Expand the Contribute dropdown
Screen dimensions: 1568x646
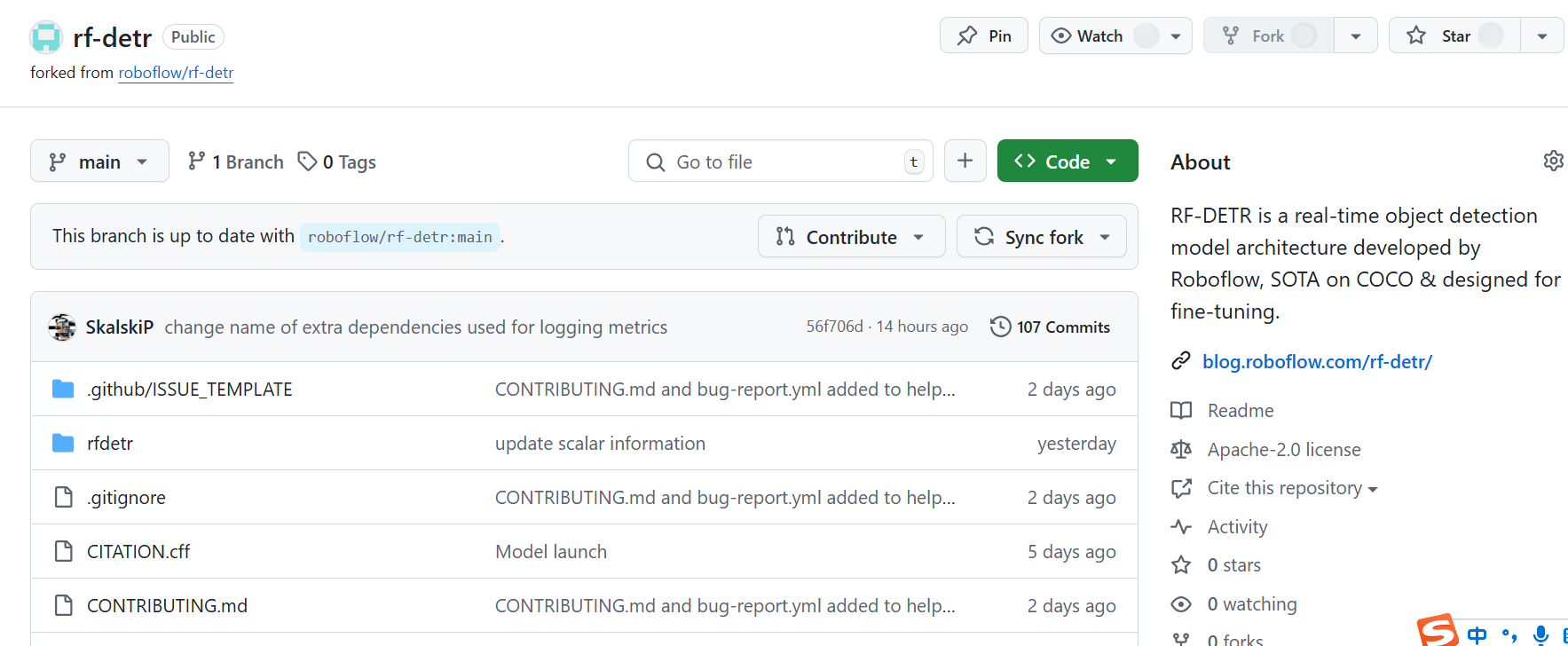[852, 237]
